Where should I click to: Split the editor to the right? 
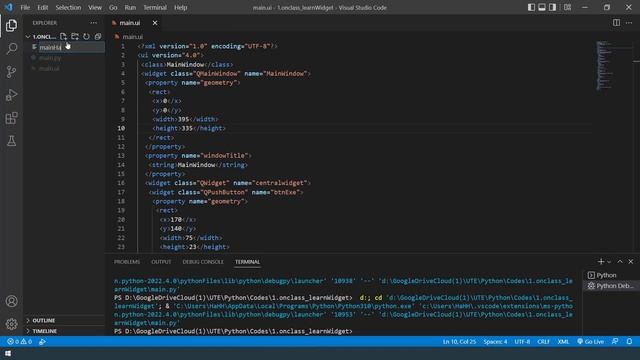[x=616, y=23]
